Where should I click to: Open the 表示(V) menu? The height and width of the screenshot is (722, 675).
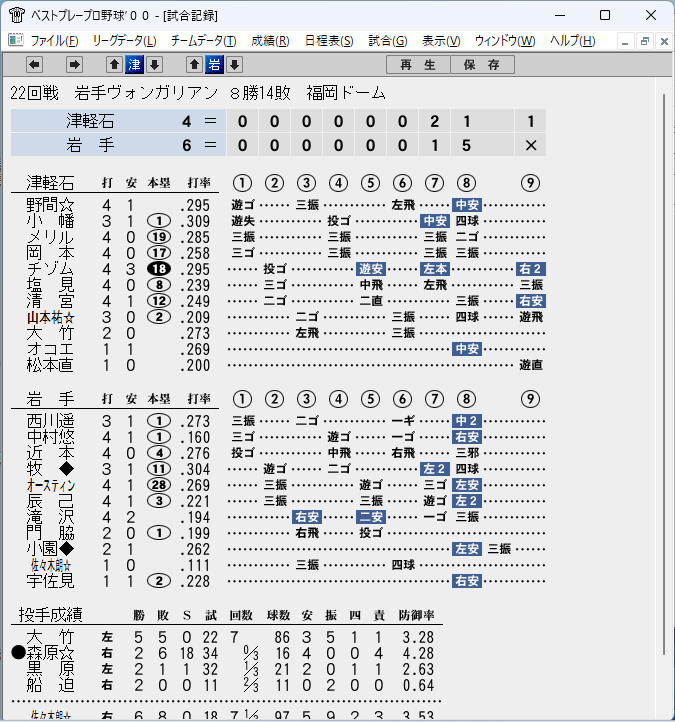tap(441, 41)
